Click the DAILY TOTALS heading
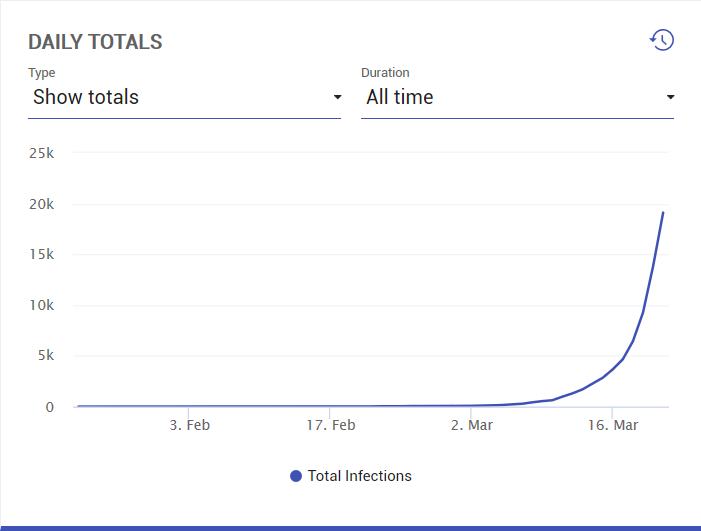The height and width of the screenshot is (531, 701). 95,42
